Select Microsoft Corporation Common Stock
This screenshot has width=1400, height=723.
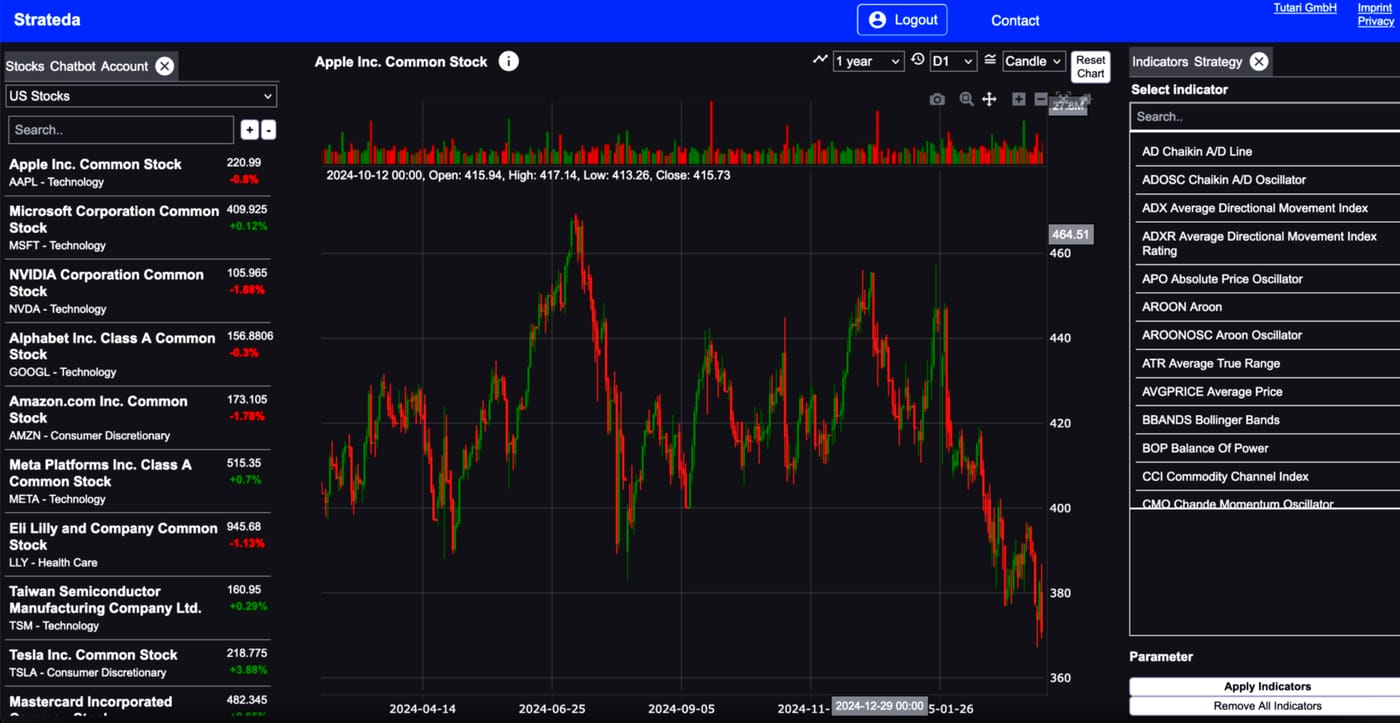tap(138, 227)
